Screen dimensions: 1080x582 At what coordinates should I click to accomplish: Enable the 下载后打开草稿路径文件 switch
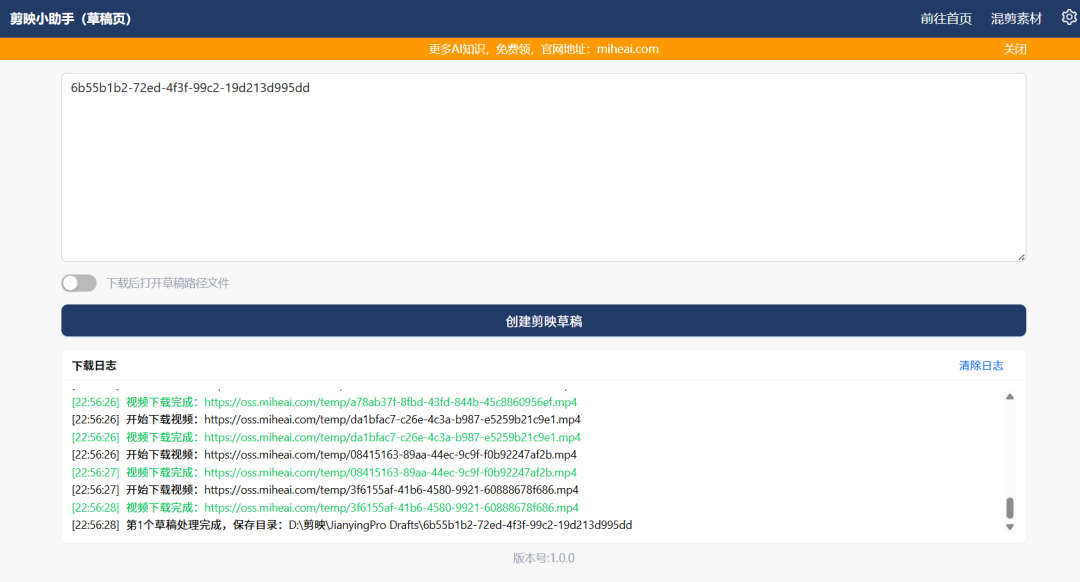pos(79,283)
